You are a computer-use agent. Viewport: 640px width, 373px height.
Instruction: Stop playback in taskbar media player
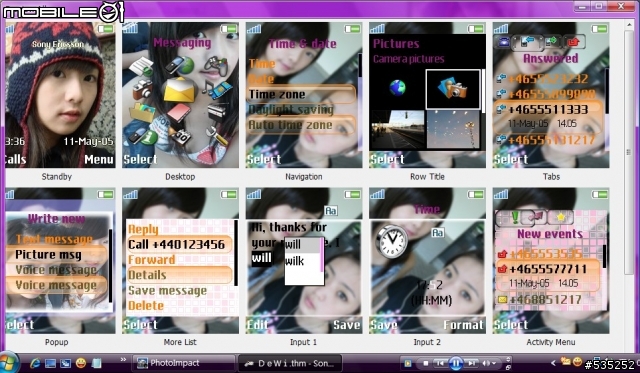tap(426, 363)
